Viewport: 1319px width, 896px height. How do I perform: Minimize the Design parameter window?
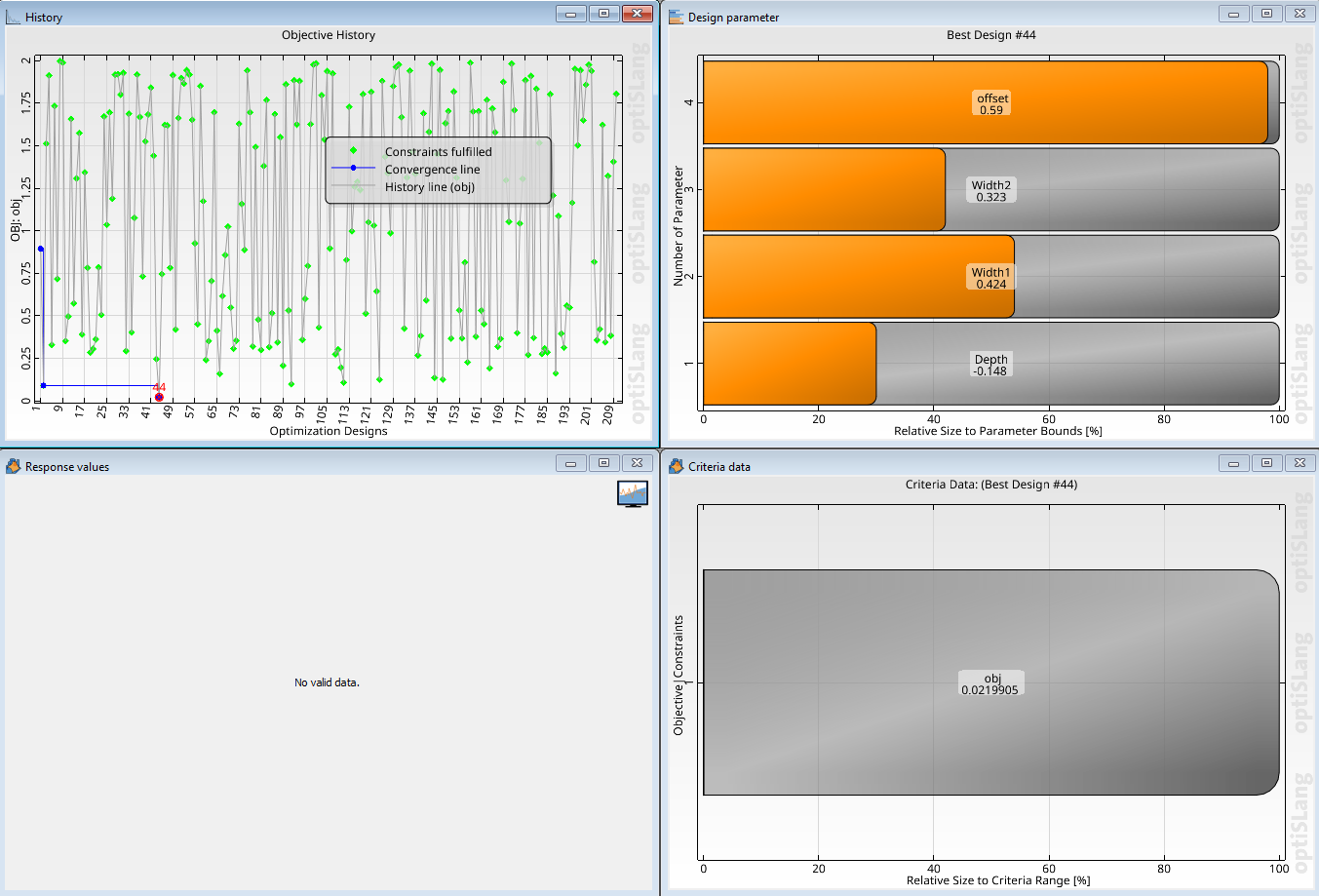pyautogui.click(x=1233, y=14)
